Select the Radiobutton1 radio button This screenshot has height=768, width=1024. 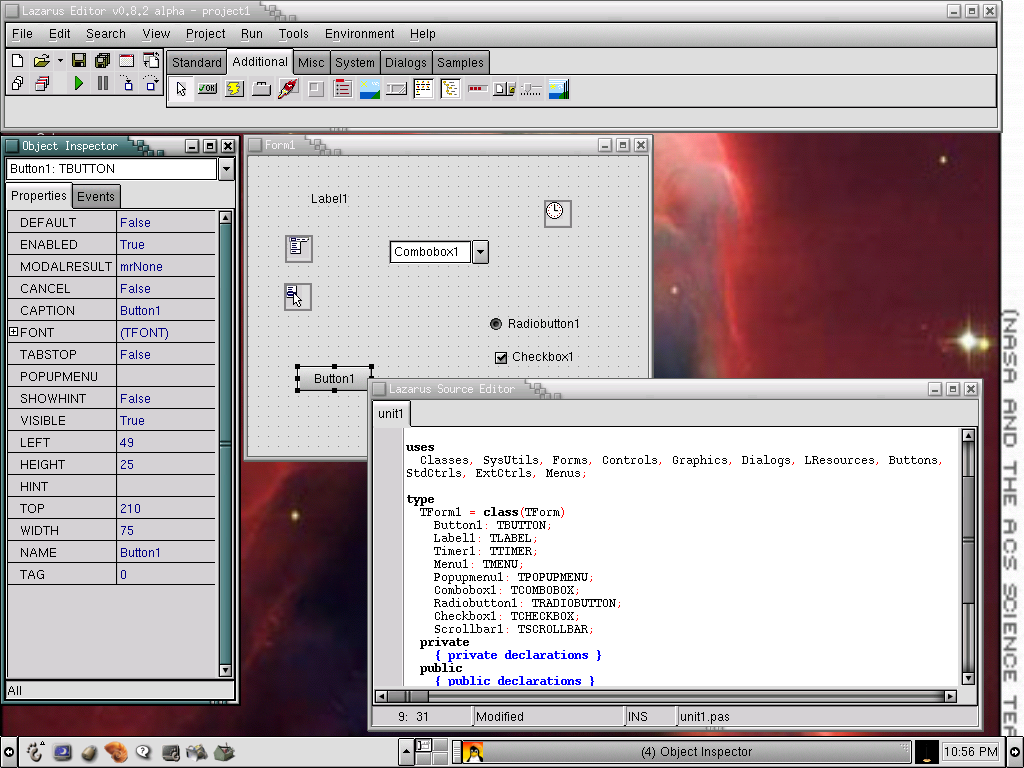(x=496, y=324)
